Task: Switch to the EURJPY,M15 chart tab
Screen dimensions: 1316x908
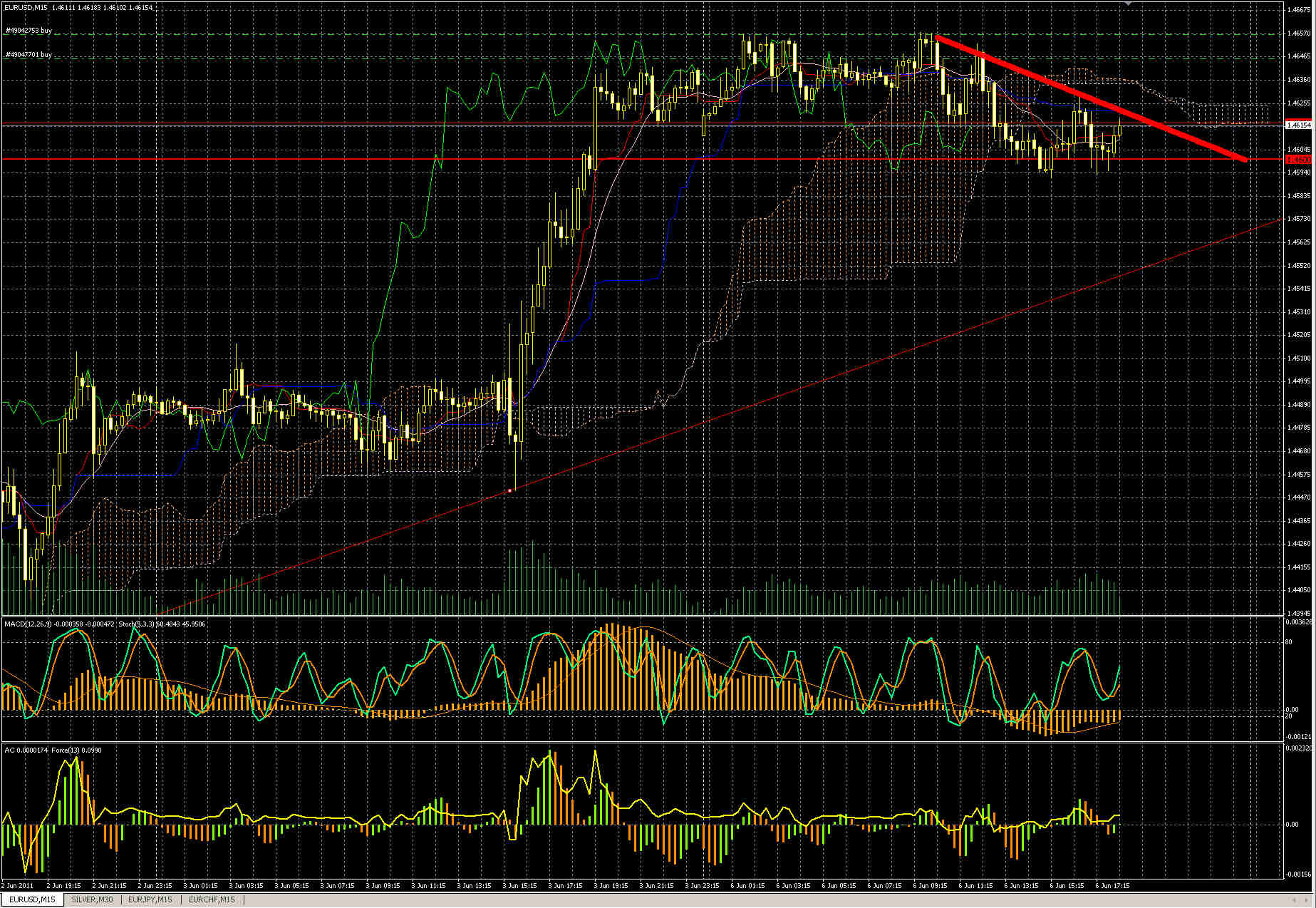Action: click(150, 899)
